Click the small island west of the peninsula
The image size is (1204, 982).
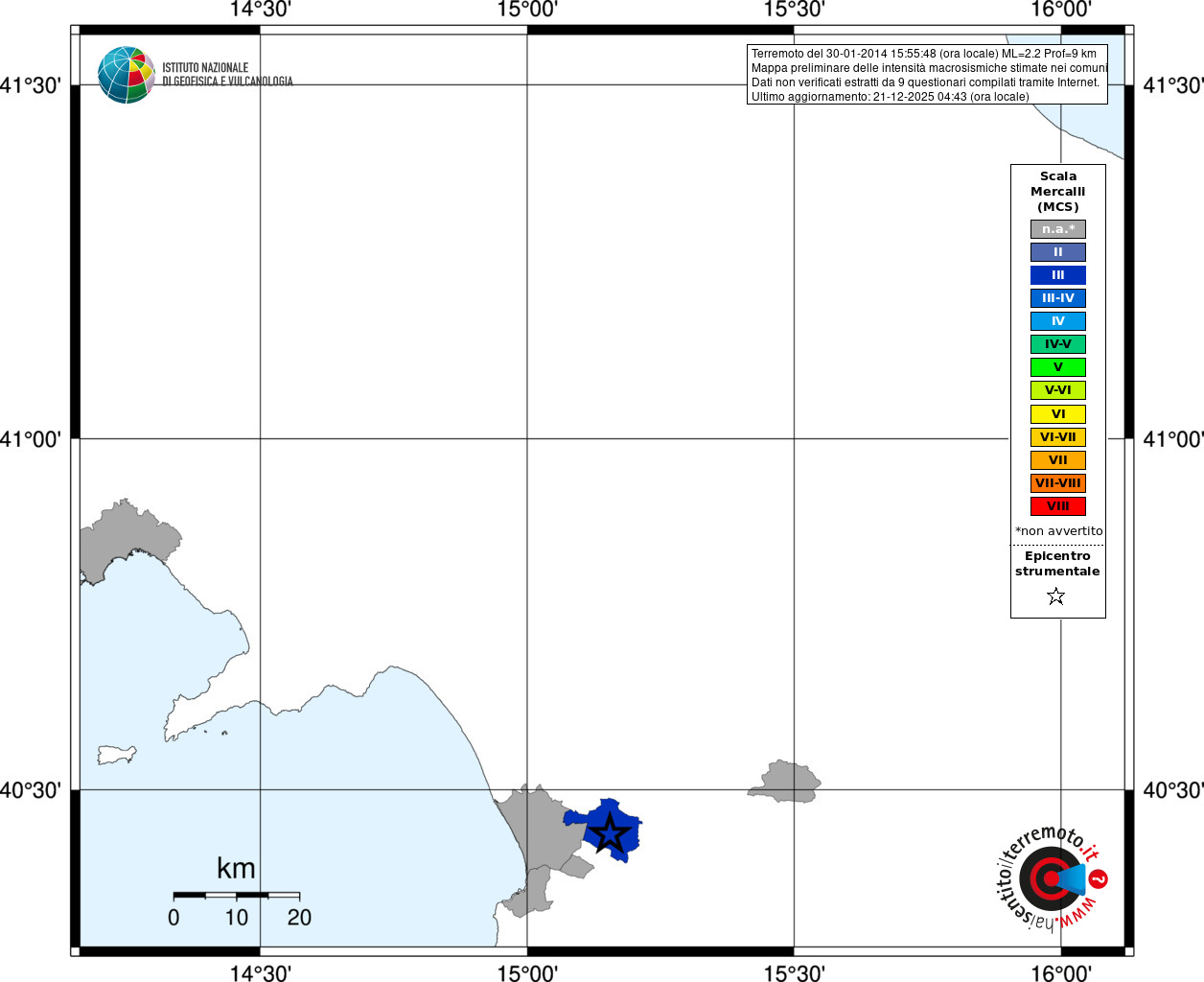click(117, 755)
